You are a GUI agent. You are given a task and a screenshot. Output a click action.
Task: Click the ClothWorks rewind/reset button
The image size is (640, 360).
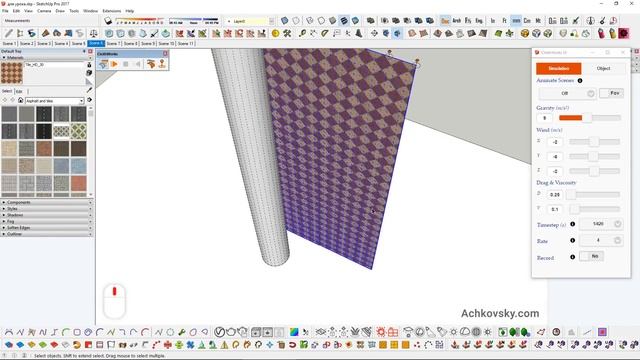point(138,64)
